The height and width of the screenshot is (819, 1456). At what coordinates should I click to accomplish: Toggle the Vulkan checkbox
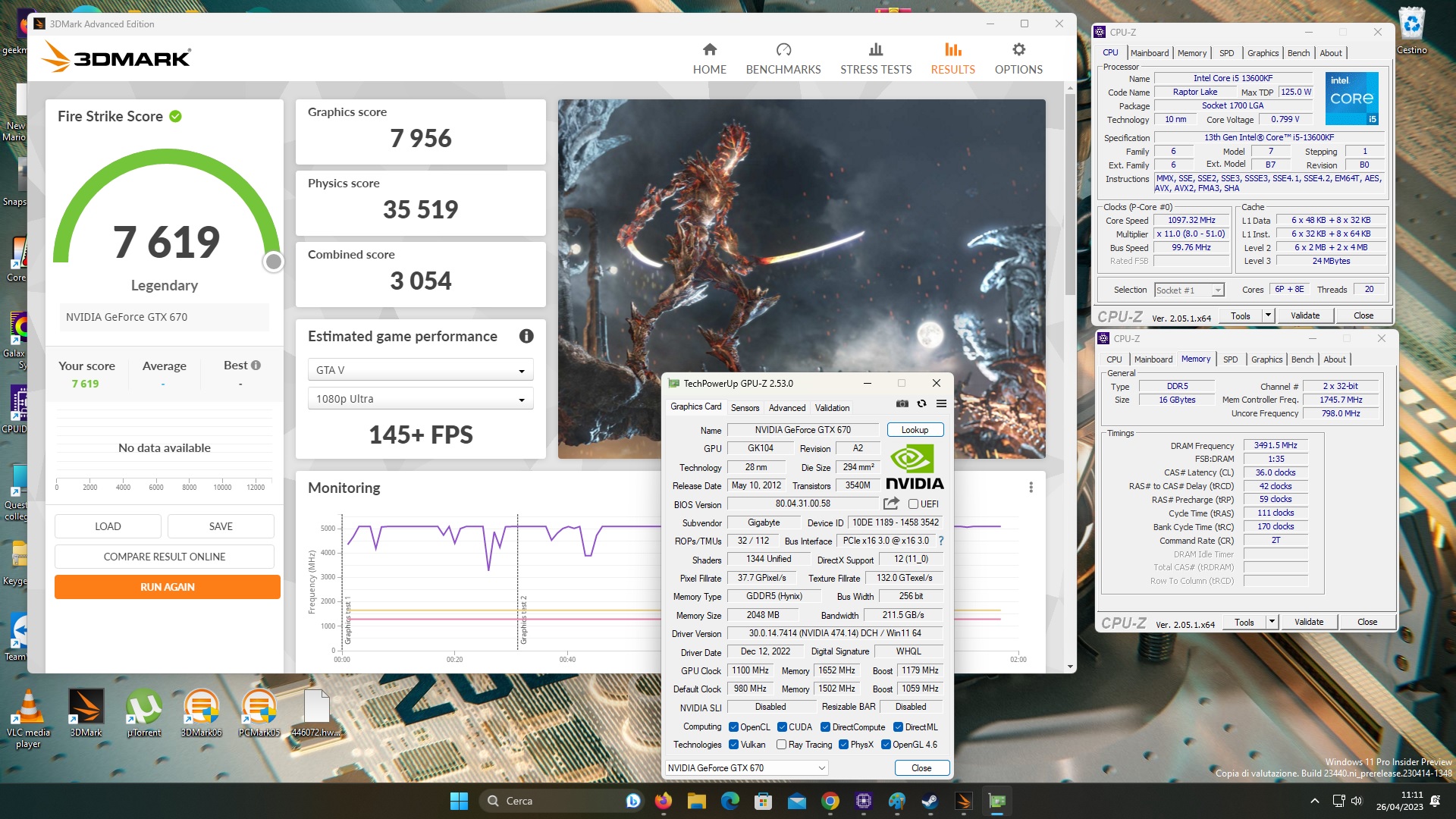pyautogui.click(x=733, y=745)
